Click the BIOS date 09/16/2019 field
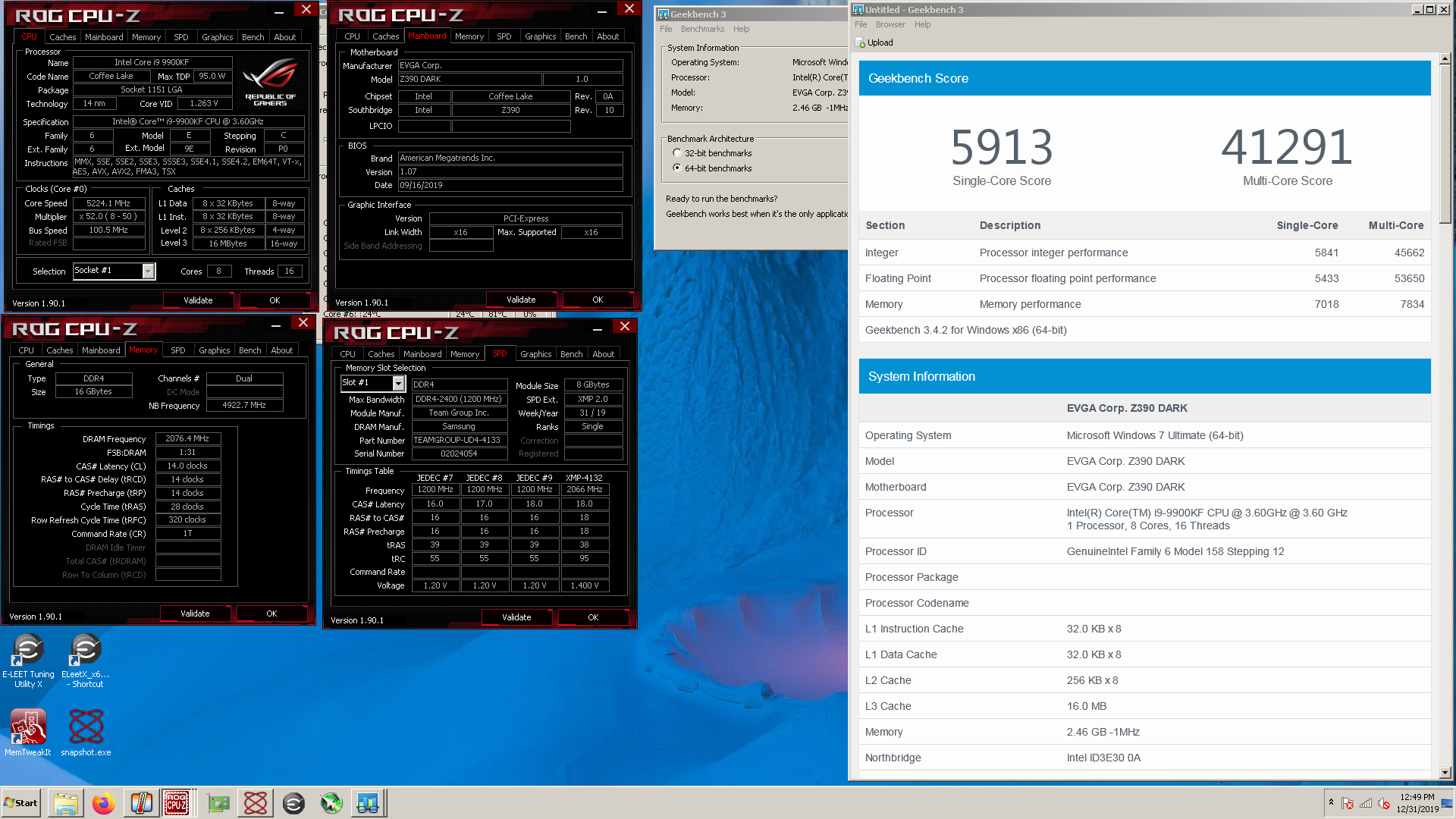Screen dimensions: 1456x819 [x=510, y=185]
